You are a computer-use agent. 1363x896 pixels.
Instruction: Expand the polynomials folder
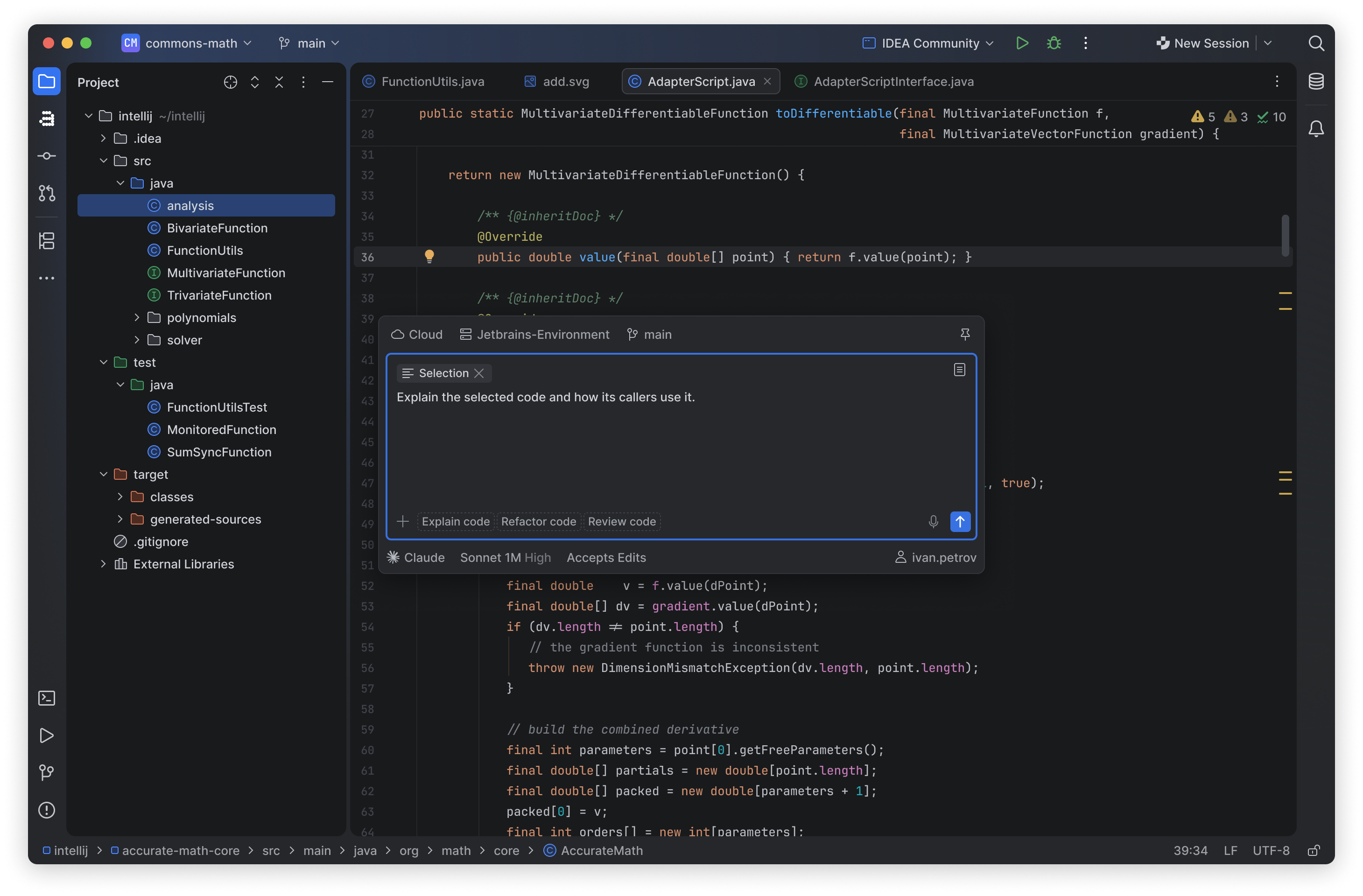tap(137, 318)
